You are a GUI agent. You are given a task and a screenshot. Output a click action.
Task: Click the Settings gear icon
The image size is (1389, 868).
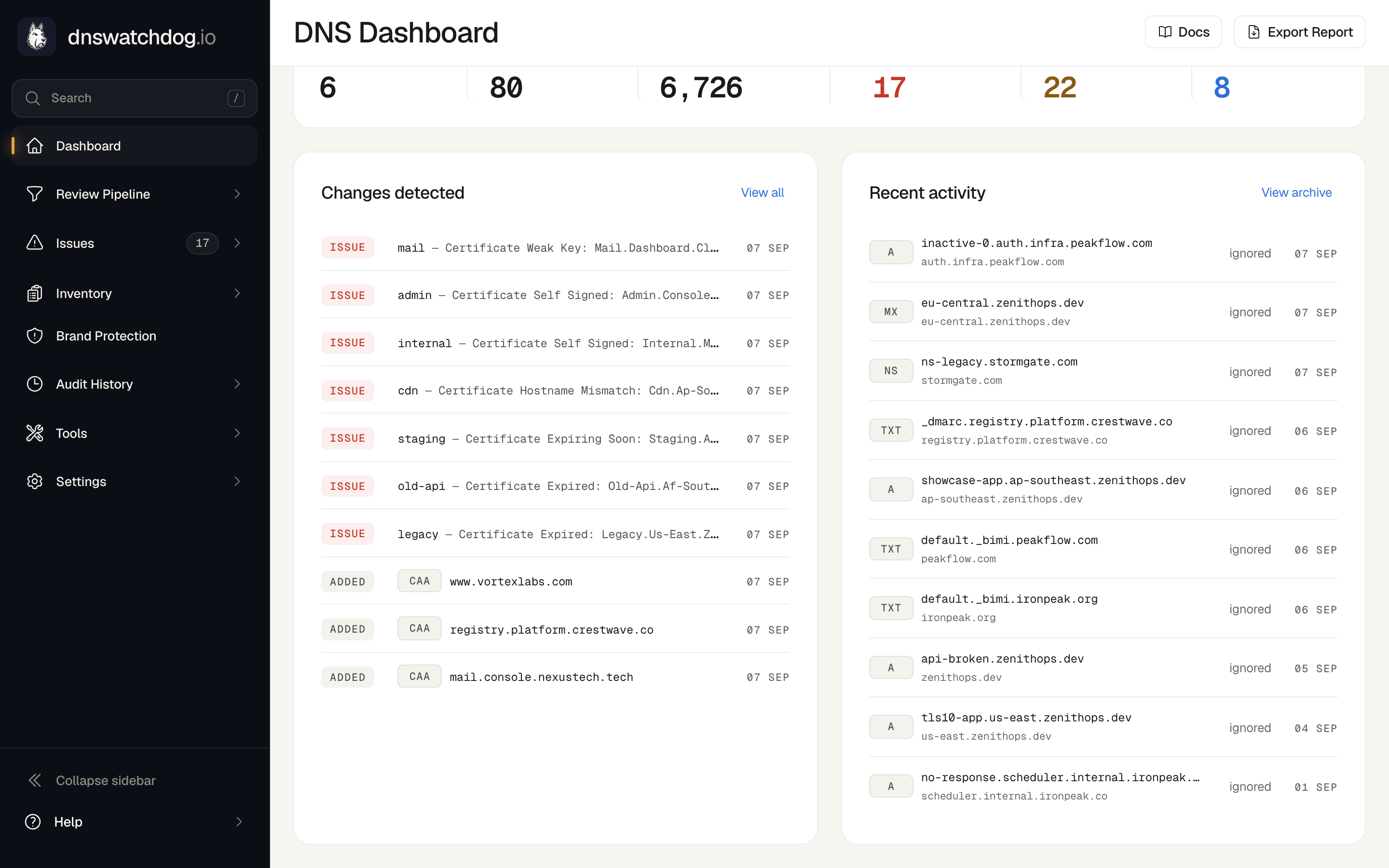[x=34, y=481]
